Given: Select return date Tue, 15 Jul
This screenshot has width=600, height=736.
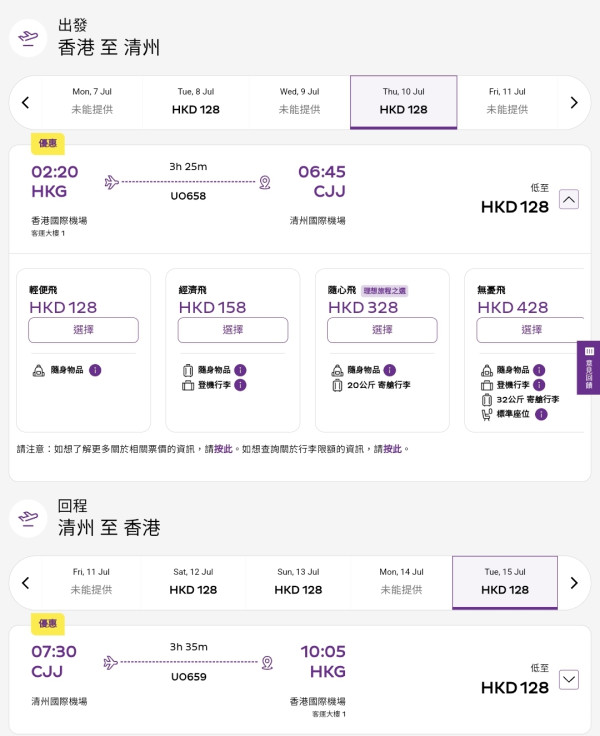Looking at the screenshot, I should 505,583.
